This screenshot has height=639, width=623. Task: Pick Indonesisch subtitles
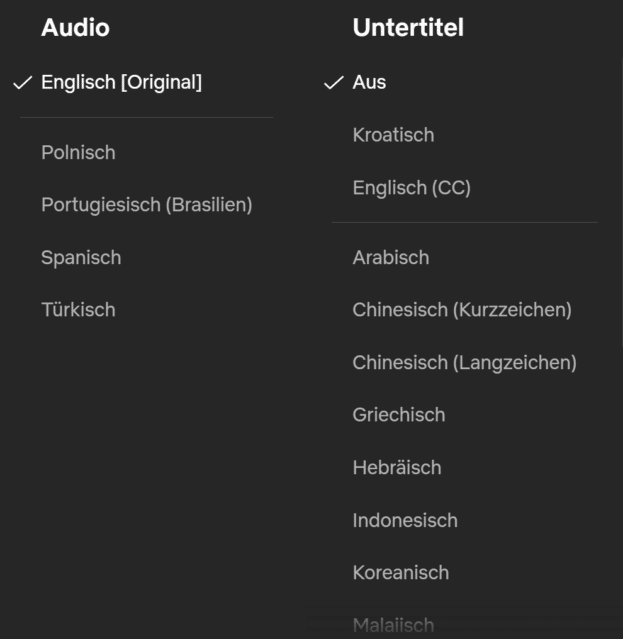(404, 520)
